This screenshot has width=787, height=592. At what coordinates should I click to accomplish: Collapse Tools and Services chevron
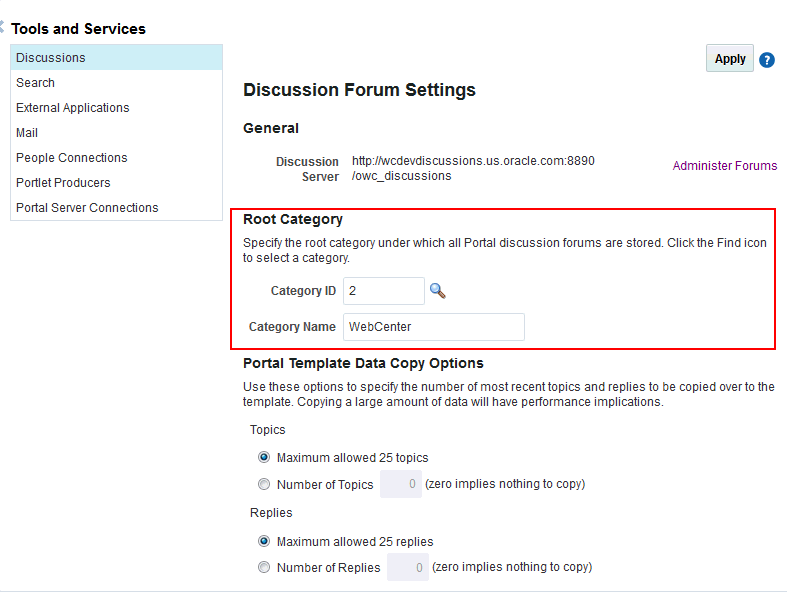(x=2, y=27)
